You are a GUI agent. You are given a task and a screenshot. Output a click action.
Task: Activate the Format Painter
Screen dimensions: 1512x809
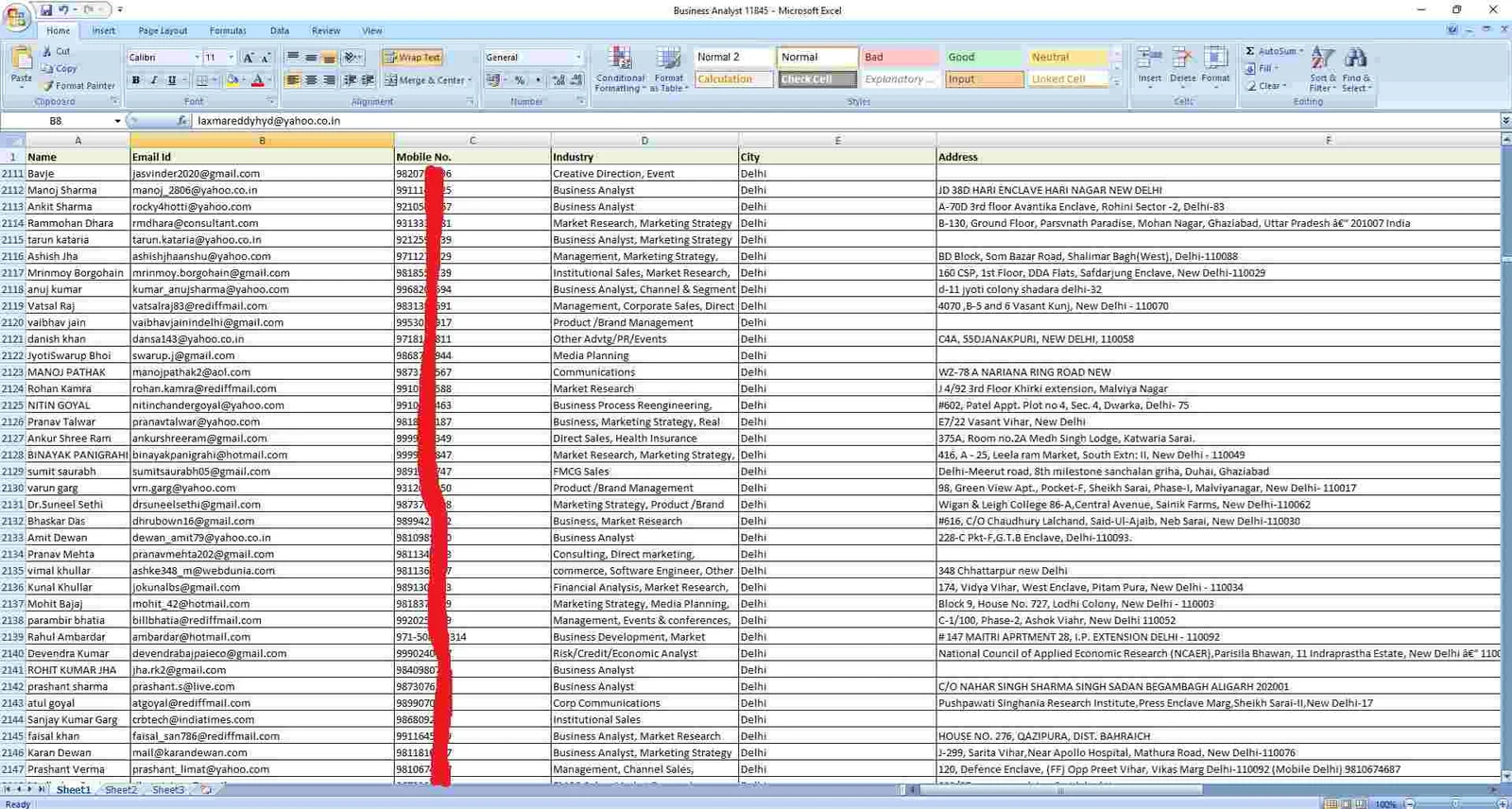pos(78,85)
